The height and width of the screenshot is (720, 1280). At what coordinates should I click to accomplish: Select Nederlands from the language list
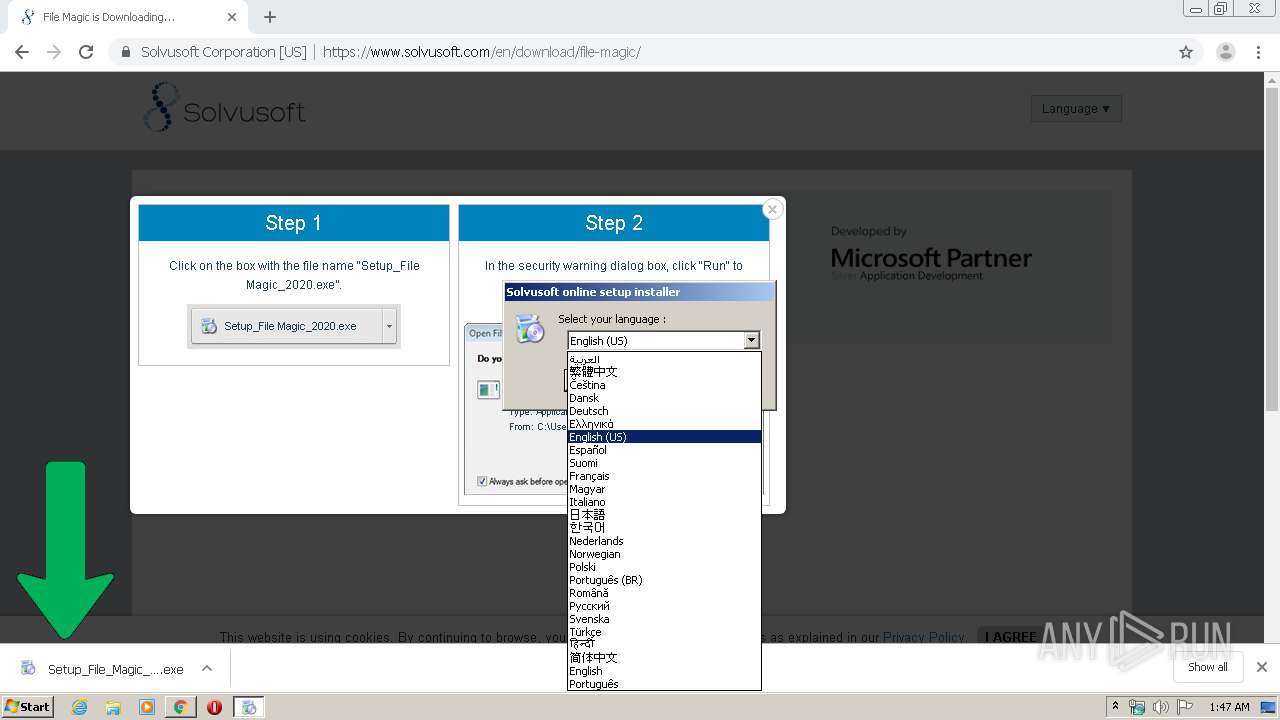coord(664,541)
